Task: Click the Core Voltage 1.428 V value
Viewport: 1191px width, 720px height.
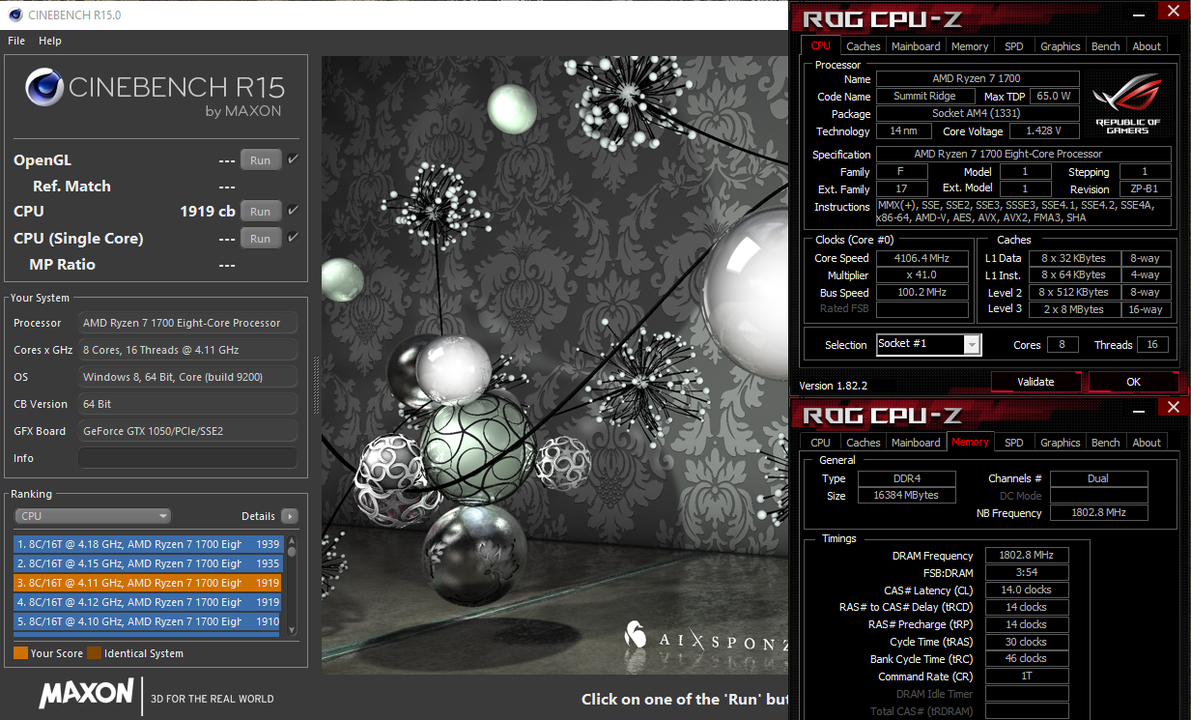Action: [x=1044, y=131]
